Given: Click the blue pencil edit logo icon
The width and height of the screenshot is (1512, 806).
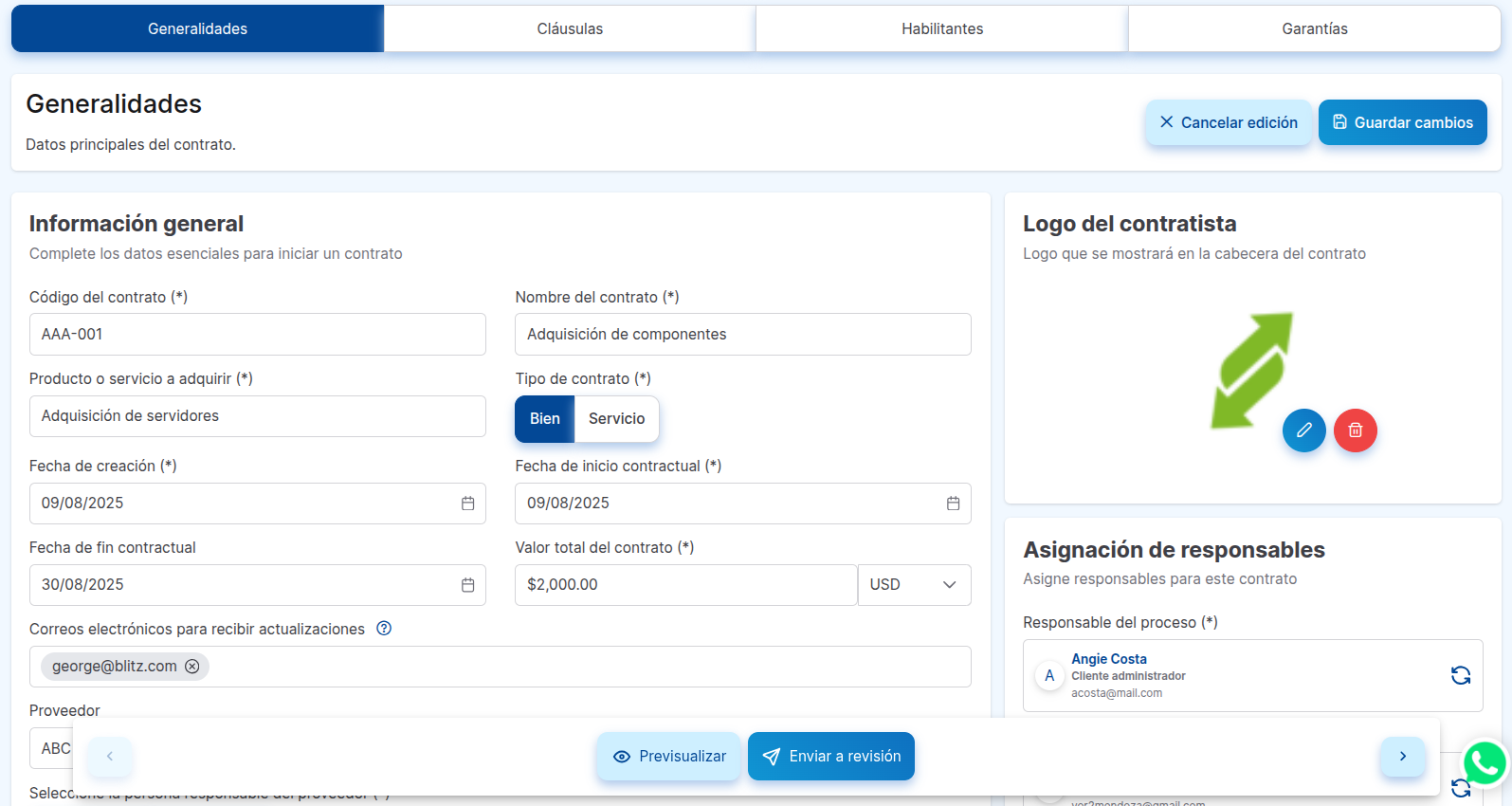Looking at the screenshot, I should tap(1303, 430).
